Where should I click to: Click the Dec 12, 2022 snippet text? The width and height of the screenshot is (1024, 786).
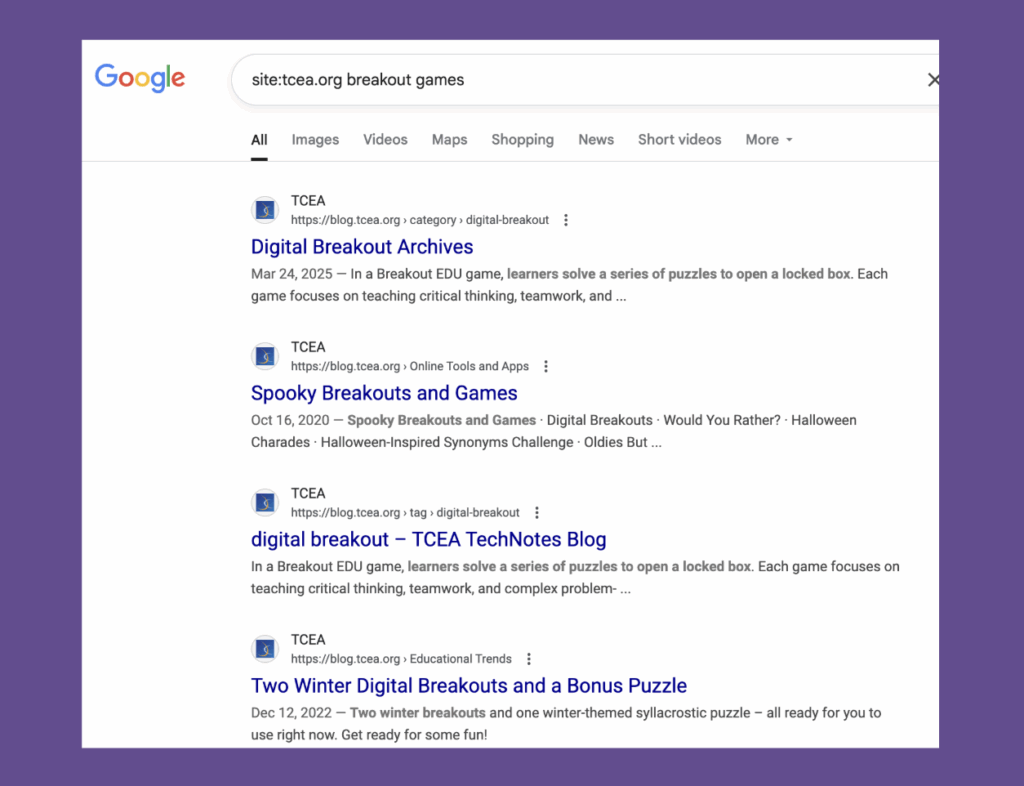[566, 723]
